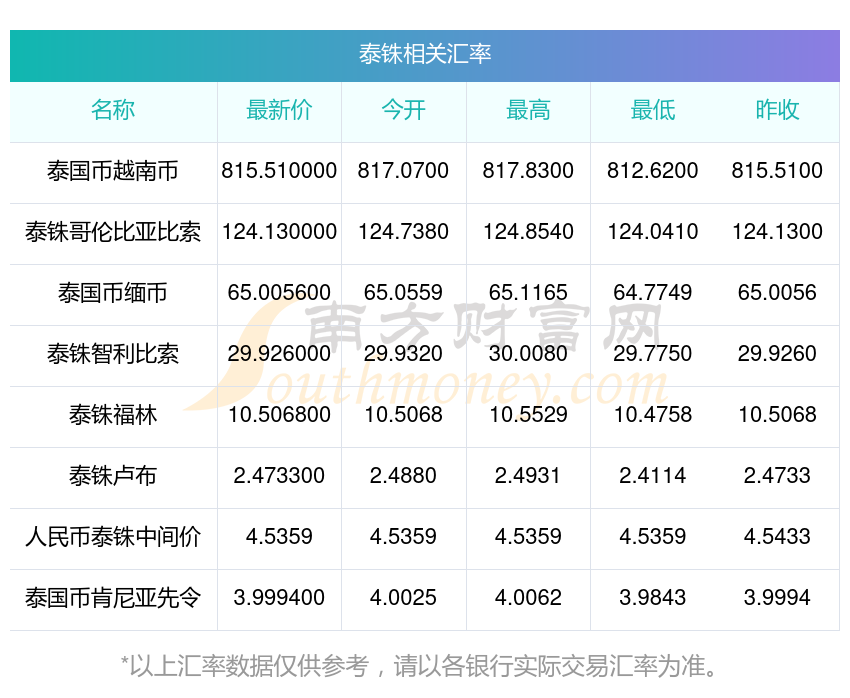Click the 泰铢相关汇率 table title banner

coord(424,56)
